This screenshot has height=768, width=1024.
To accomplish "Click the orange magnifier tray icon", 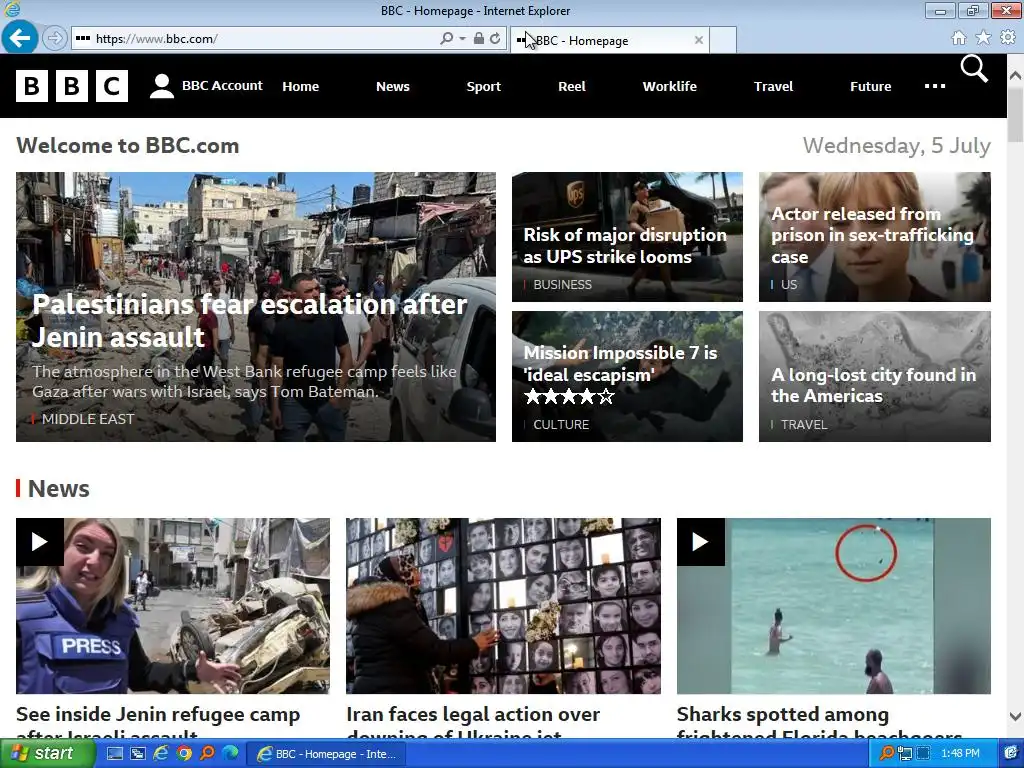I will pyautogui.click(x=886, y=754).
